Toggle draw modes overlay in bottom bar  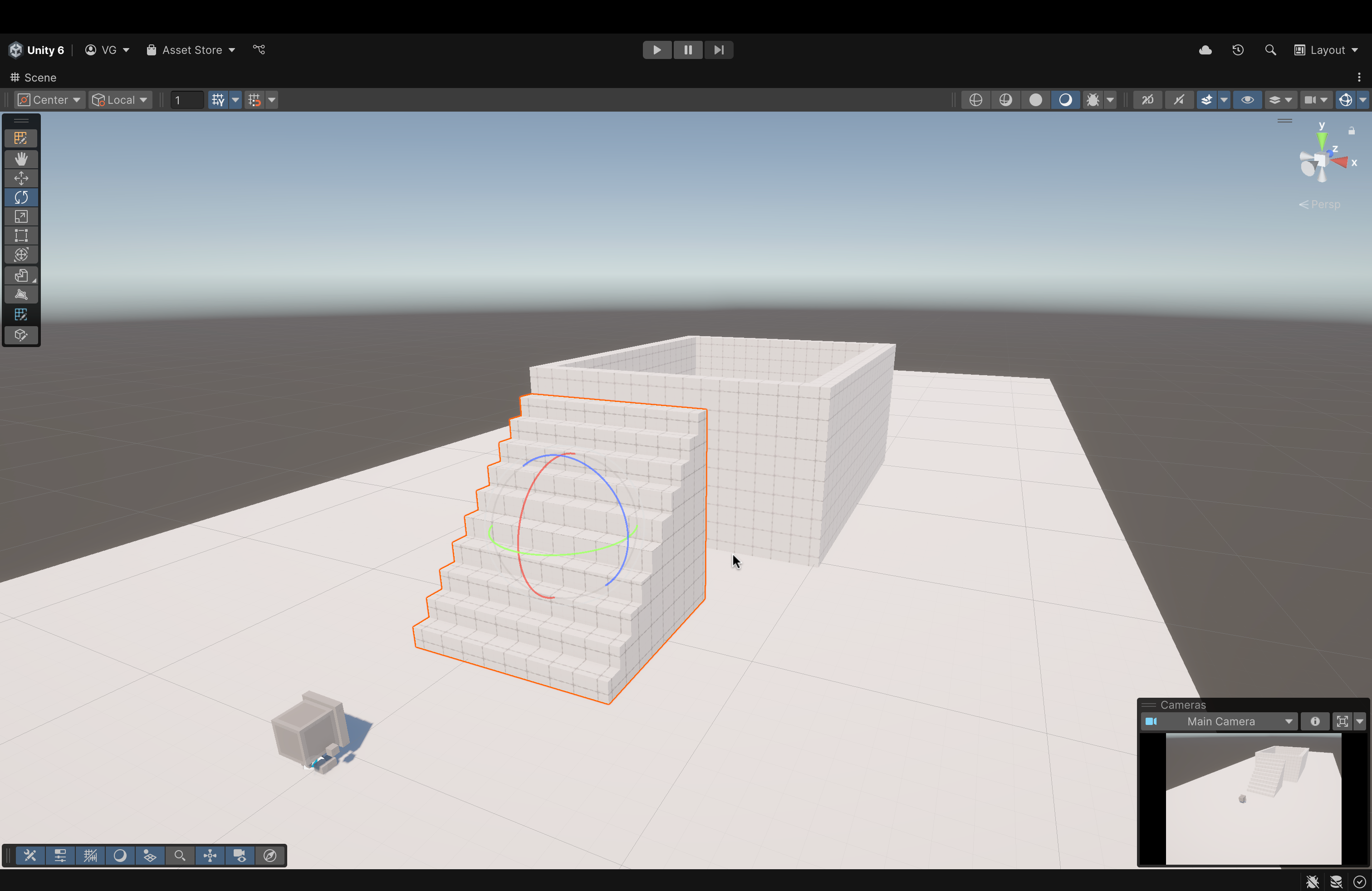(120, 855)
